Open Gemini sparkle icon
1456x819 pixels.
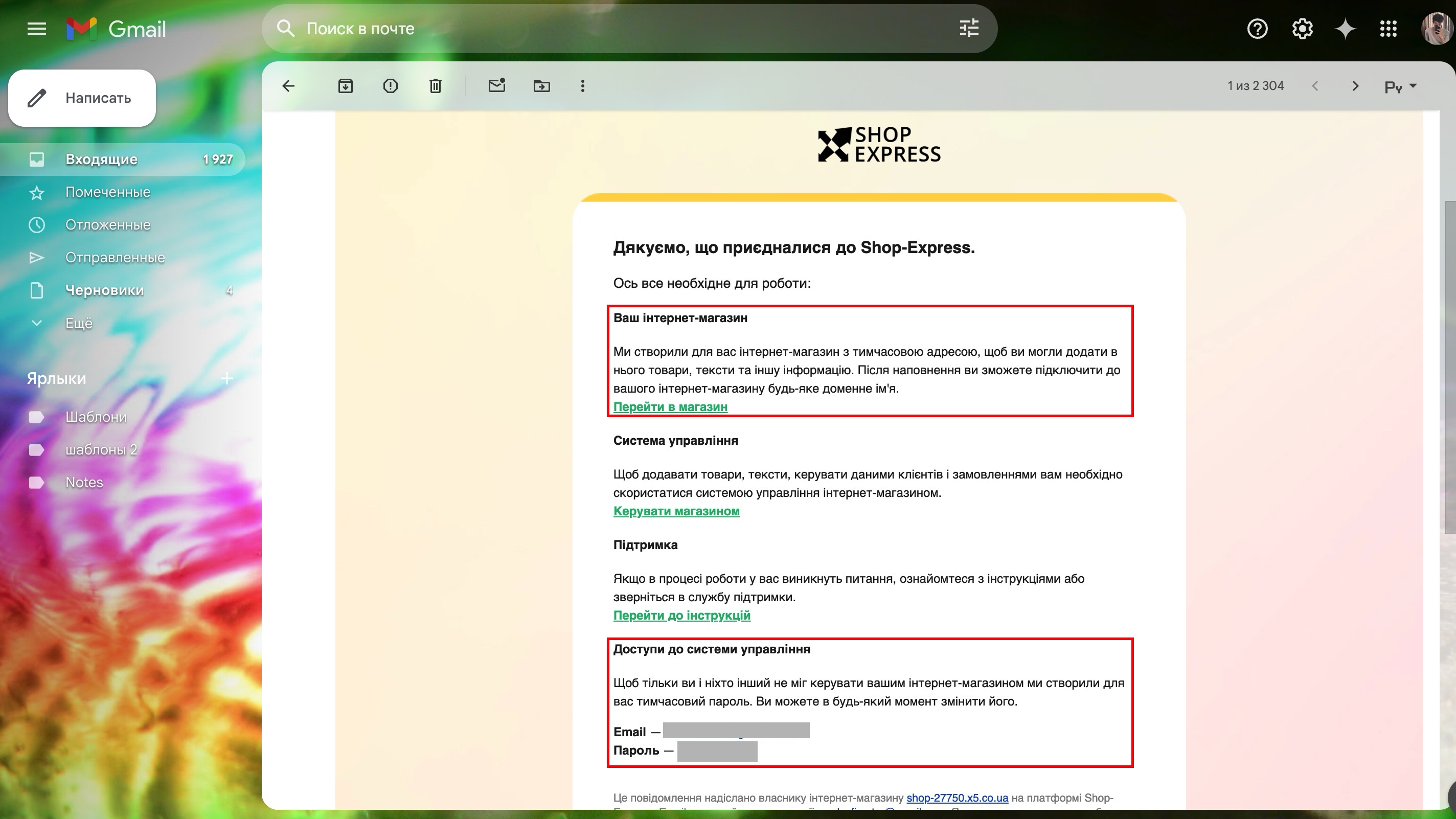point(1346,28)
